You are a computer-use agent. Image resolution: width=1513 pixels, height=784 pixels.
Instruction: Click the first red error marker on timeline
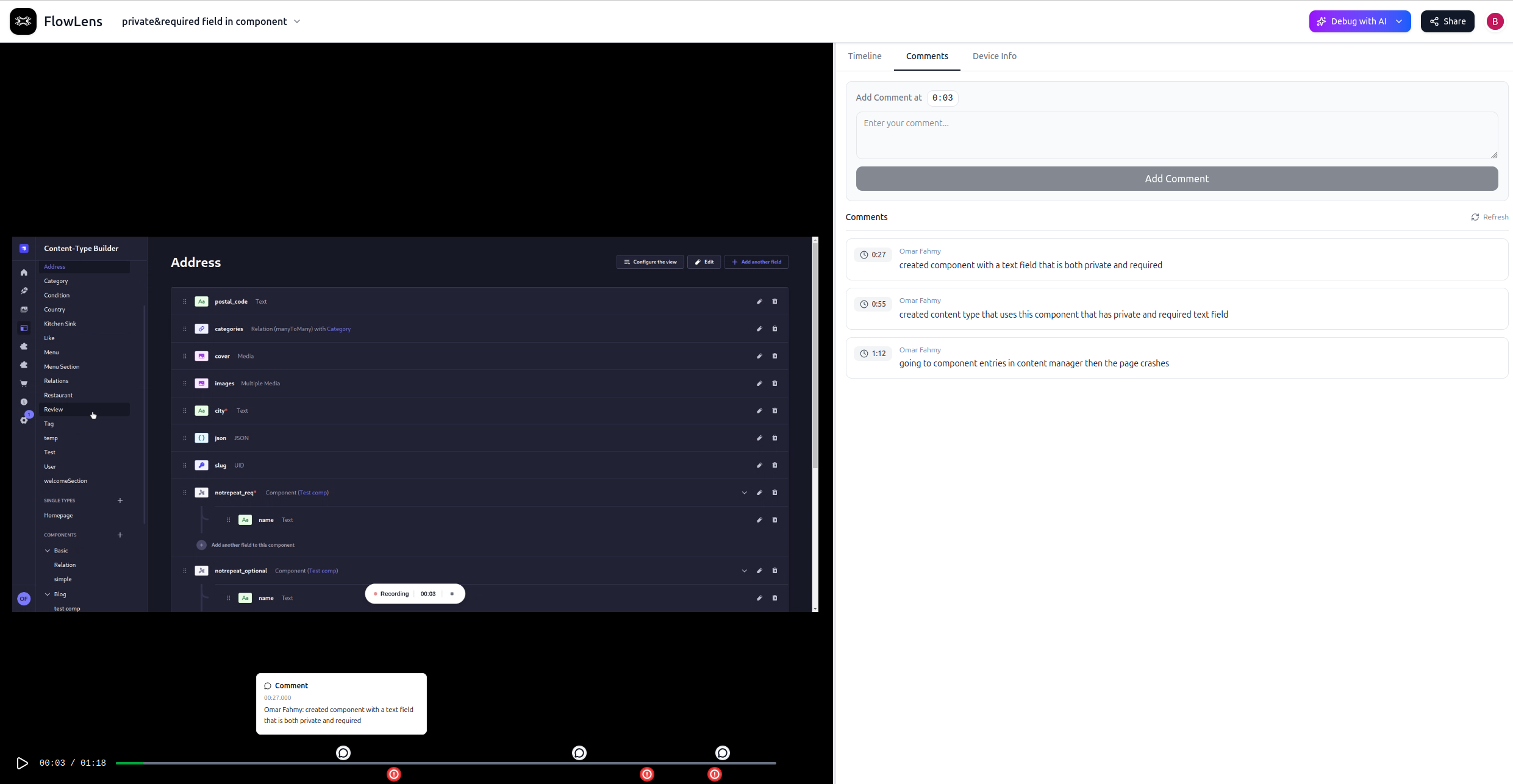click(x=394, y=774)
